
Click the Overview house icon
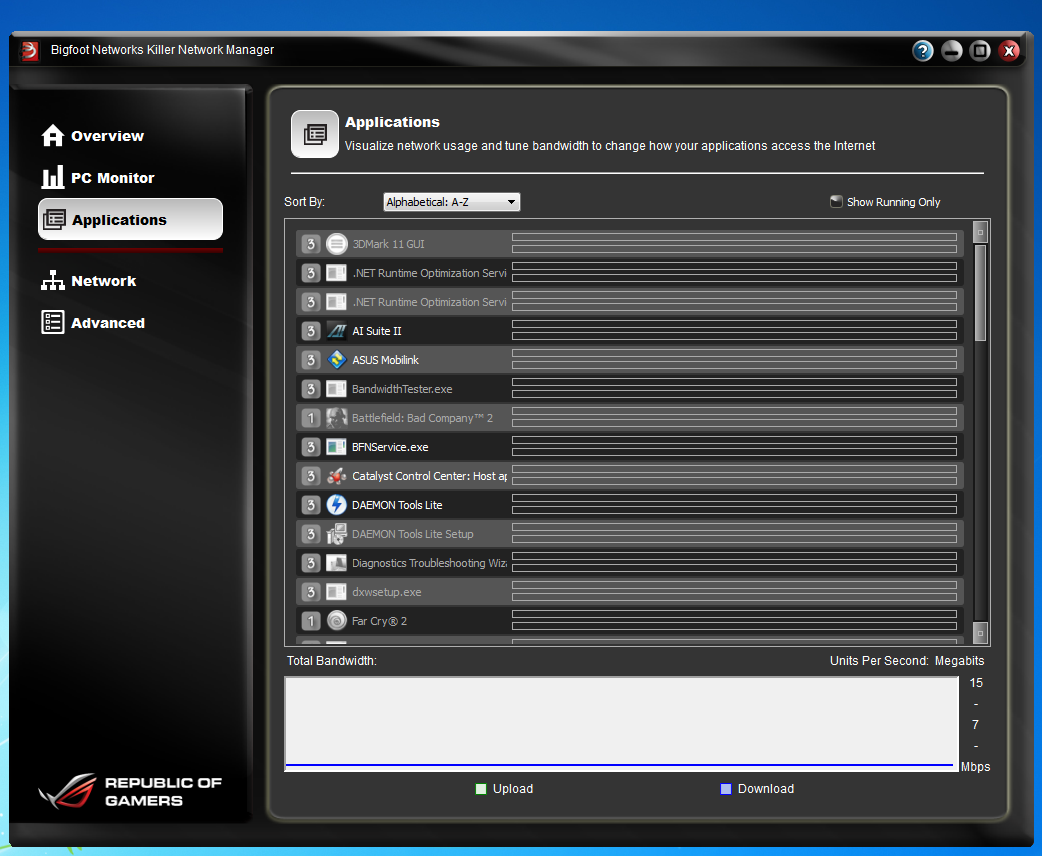tap(52, 136)
